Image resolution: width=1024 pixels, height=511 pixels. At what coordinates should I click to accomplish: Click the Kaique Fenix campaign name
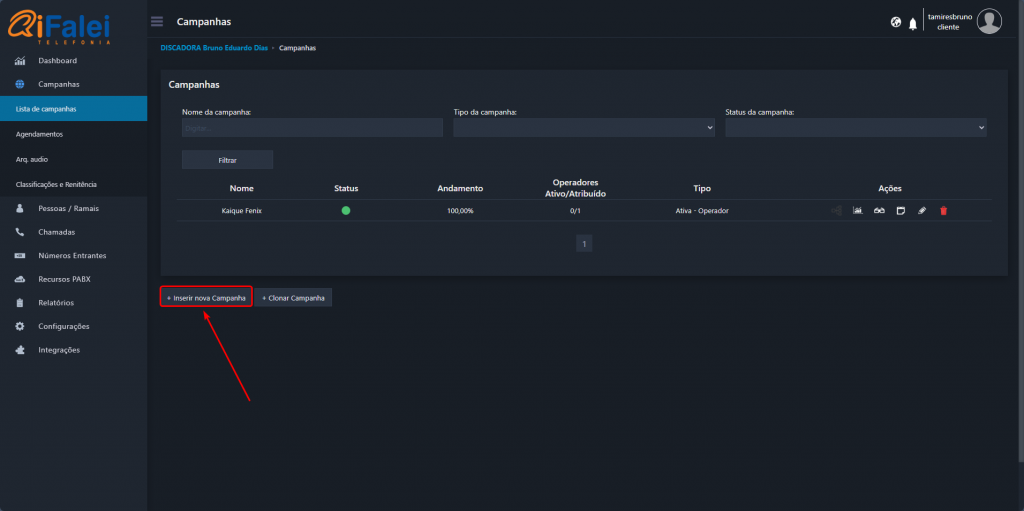242,211
